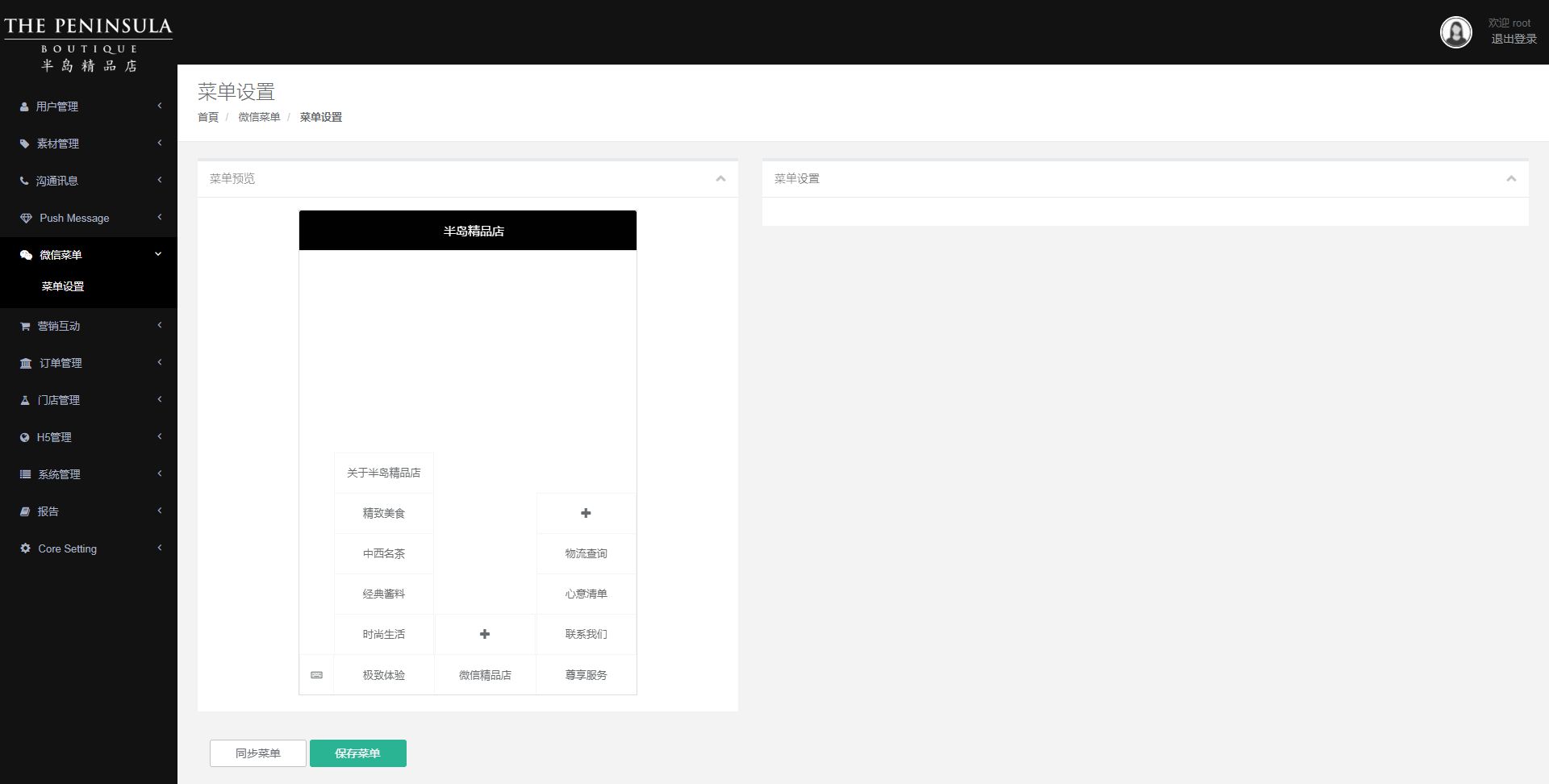This screenshot has height=784, width=1549.
Task: Expand the 用户管理 sidebar menu
Action: click(x=89, y=106)
